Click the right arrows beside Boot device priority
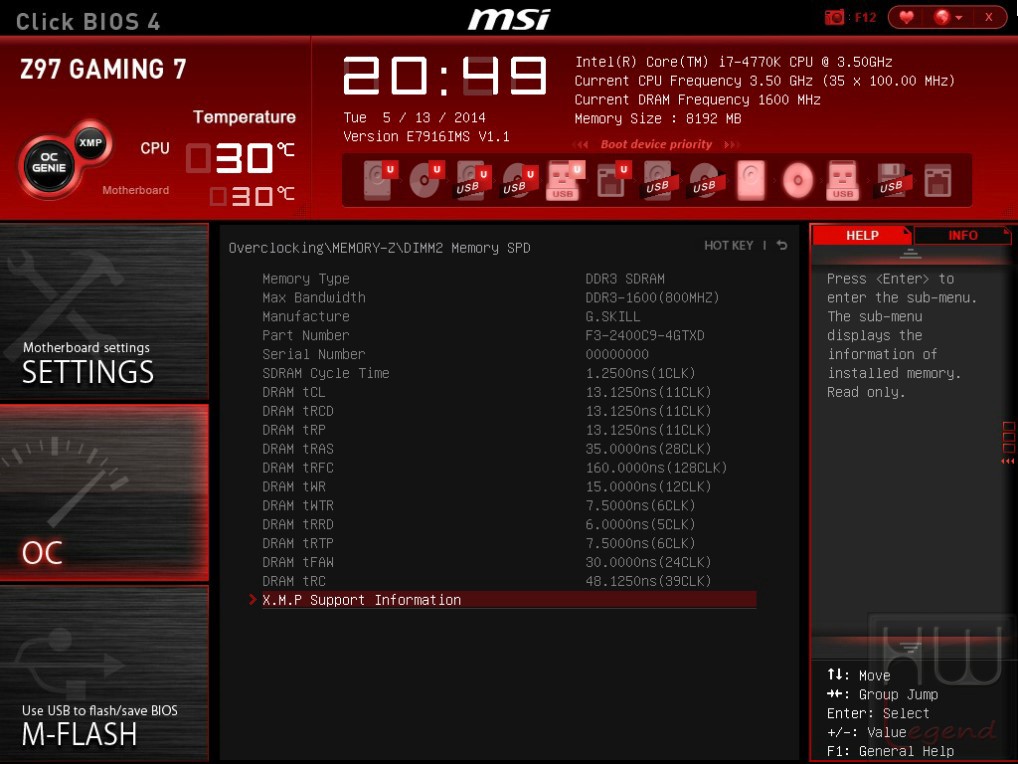Image resolution: width=1018 pixels, height=764 pixels. pyautogui.click(x=731, y=145)
